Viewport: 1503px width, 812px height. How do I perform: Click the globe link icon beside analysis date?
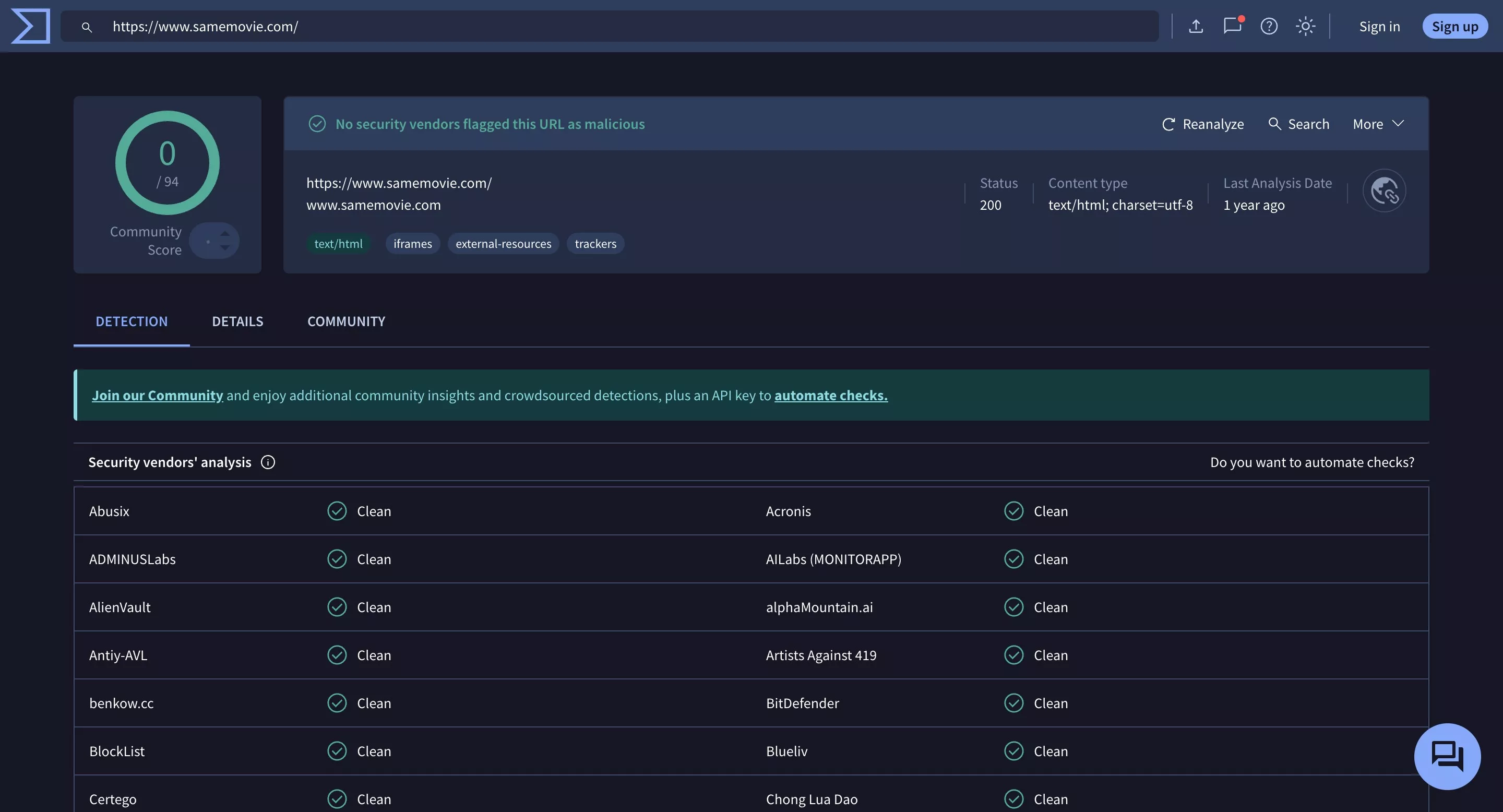1384,191
